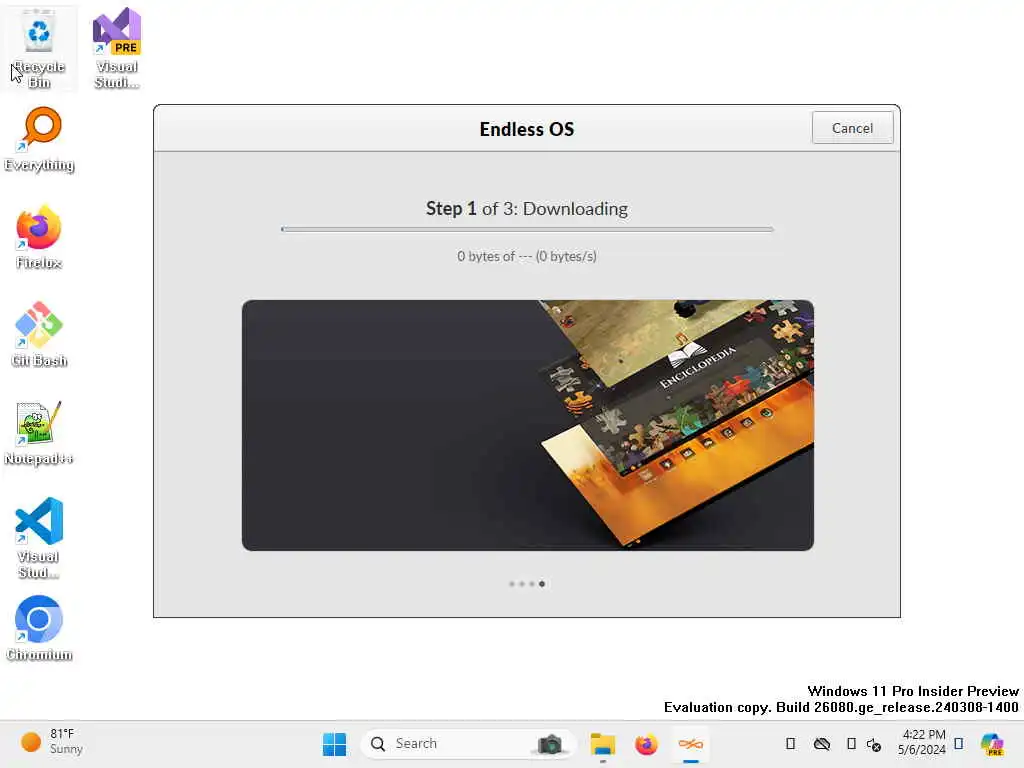
Task: Select the Visual Studio Code desktop shortcut
Action: [39, 539]
